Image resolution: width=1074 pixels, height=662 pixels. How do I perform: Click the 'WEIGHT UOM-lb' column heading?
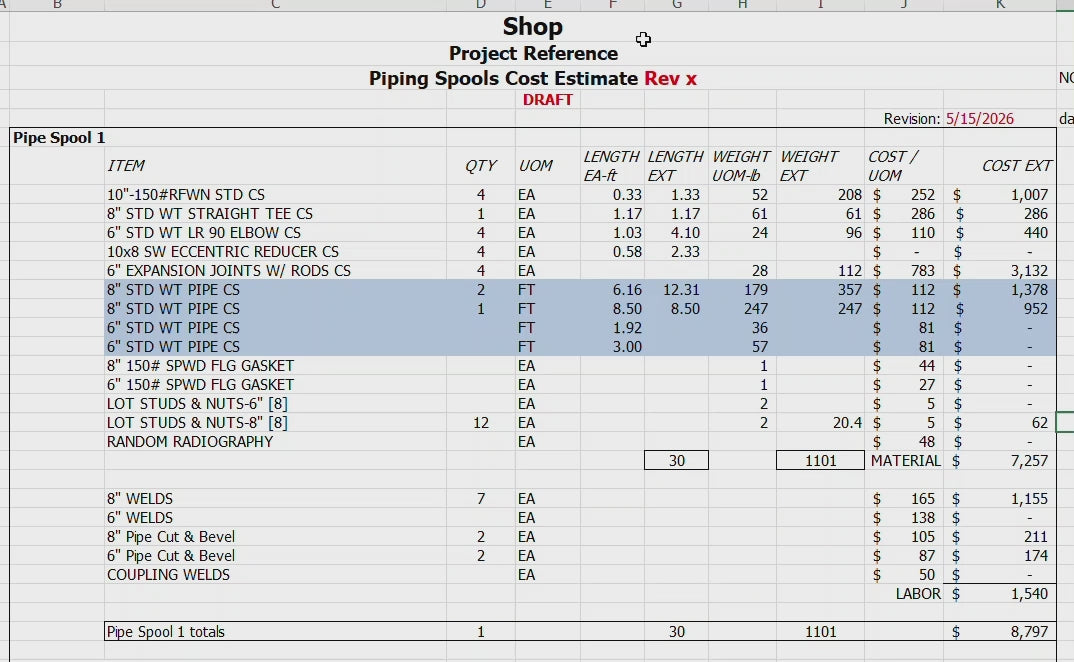740,166
